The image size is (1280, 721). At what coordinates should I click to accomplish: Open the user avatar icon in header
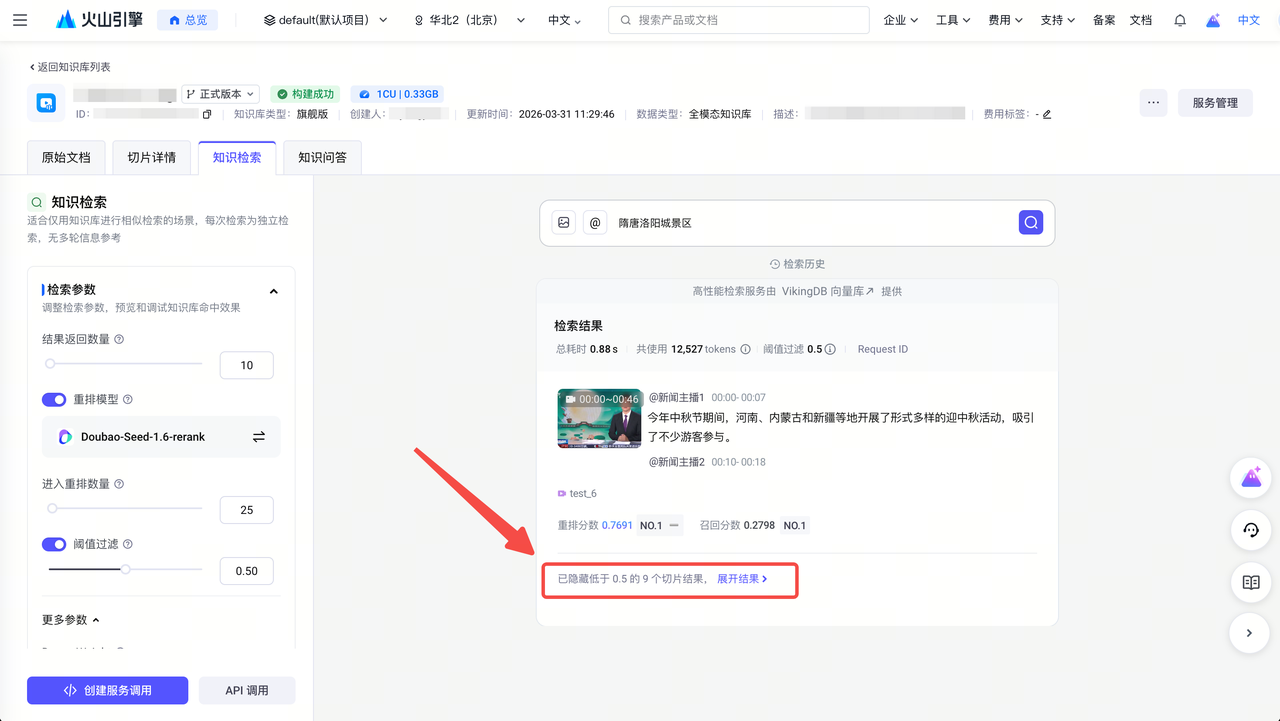click(x=1213, y=20)
